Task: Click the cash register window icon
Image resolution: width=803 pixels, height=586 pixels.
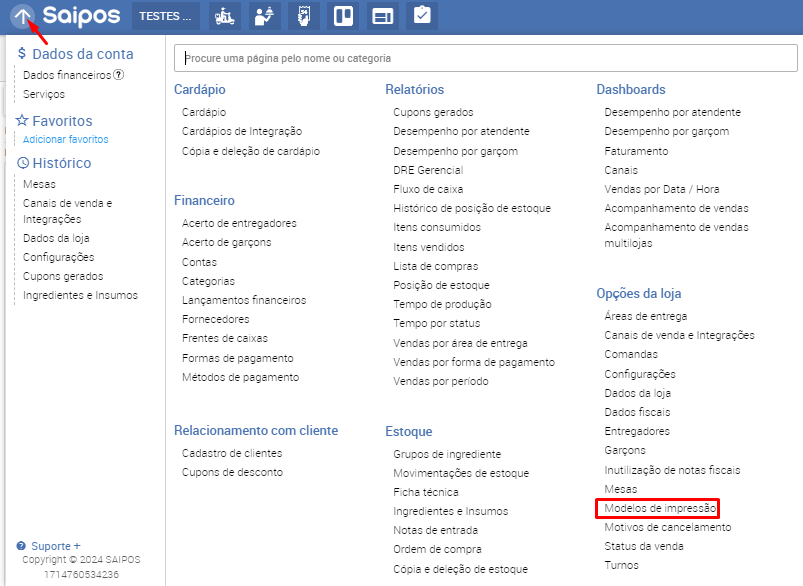Action: (x=382, y=17)
